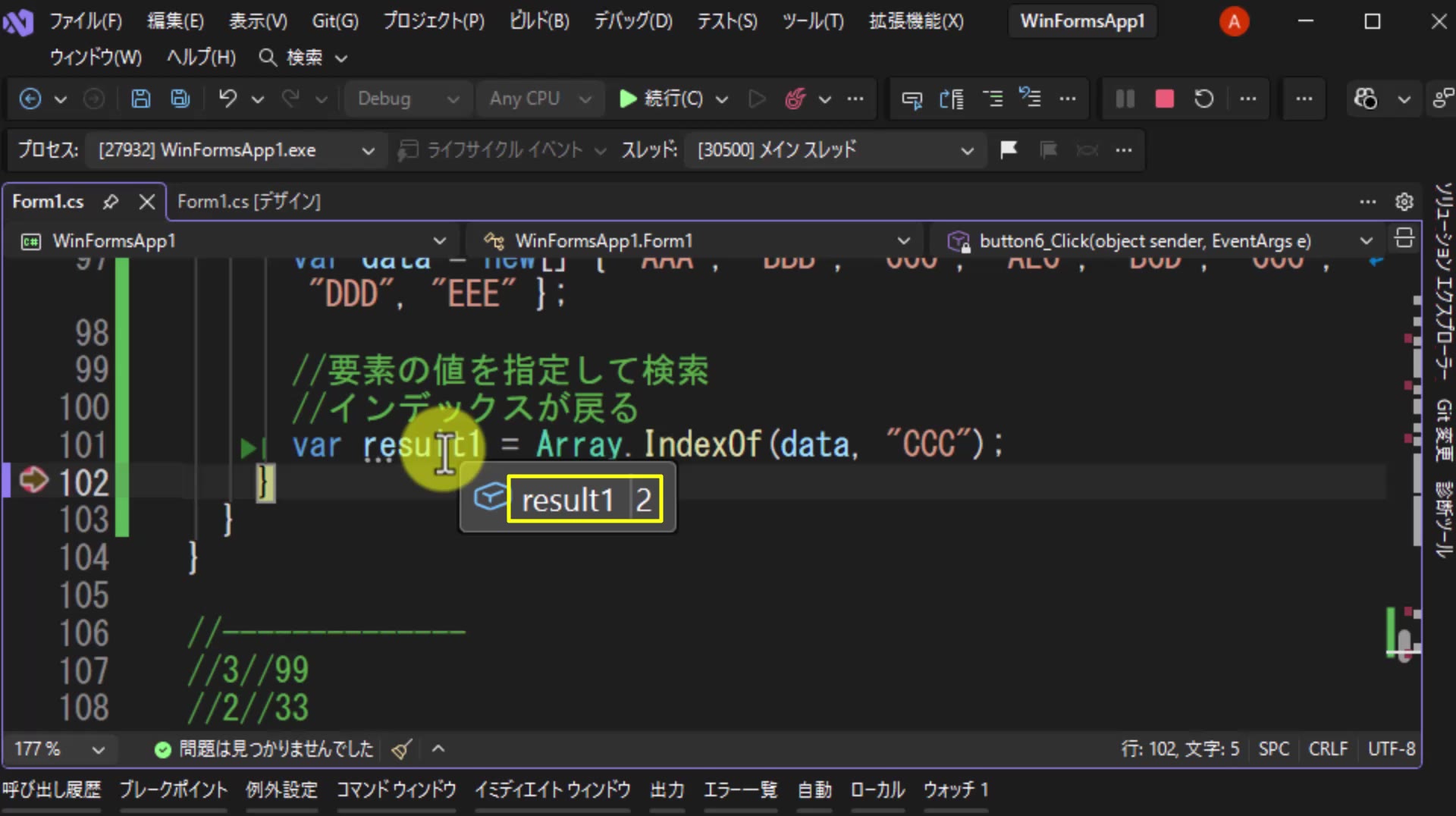The image size is (1456, 816).
Task: Open the Git(G) menu
Action: click(x=335, y=21)
